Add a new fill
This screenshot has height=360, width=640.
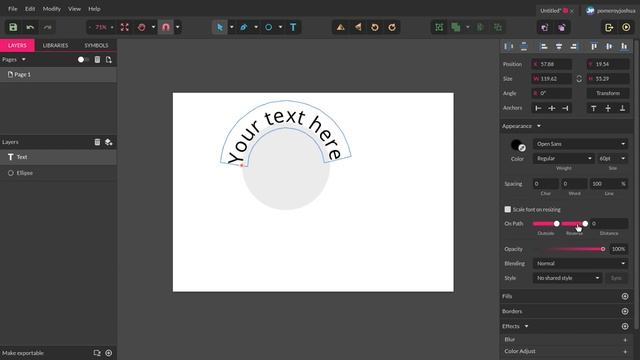625,296
